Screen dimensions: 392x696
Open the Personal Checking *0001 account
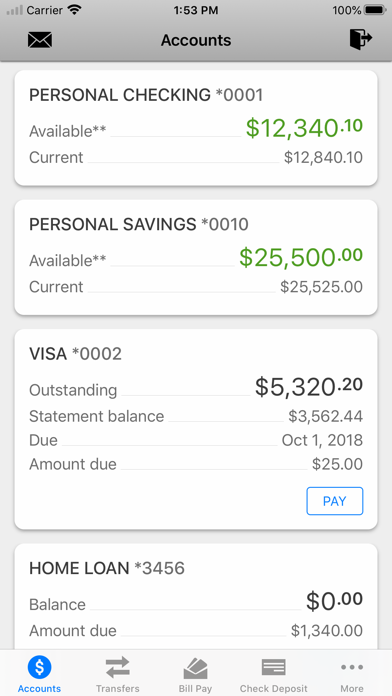point(196,128)
